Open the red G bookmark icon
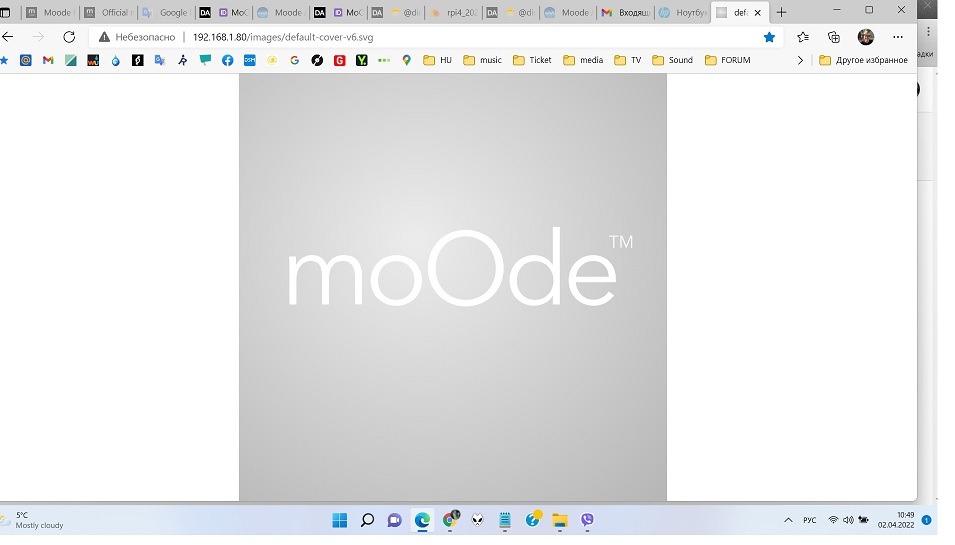Screen dimensions: 955x545 [x=340, y=60]
